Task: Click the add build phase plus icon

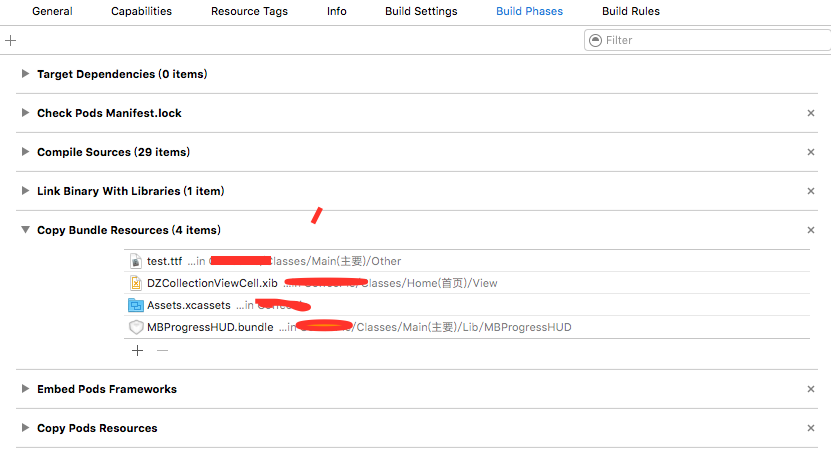Action: click(11, 40)
